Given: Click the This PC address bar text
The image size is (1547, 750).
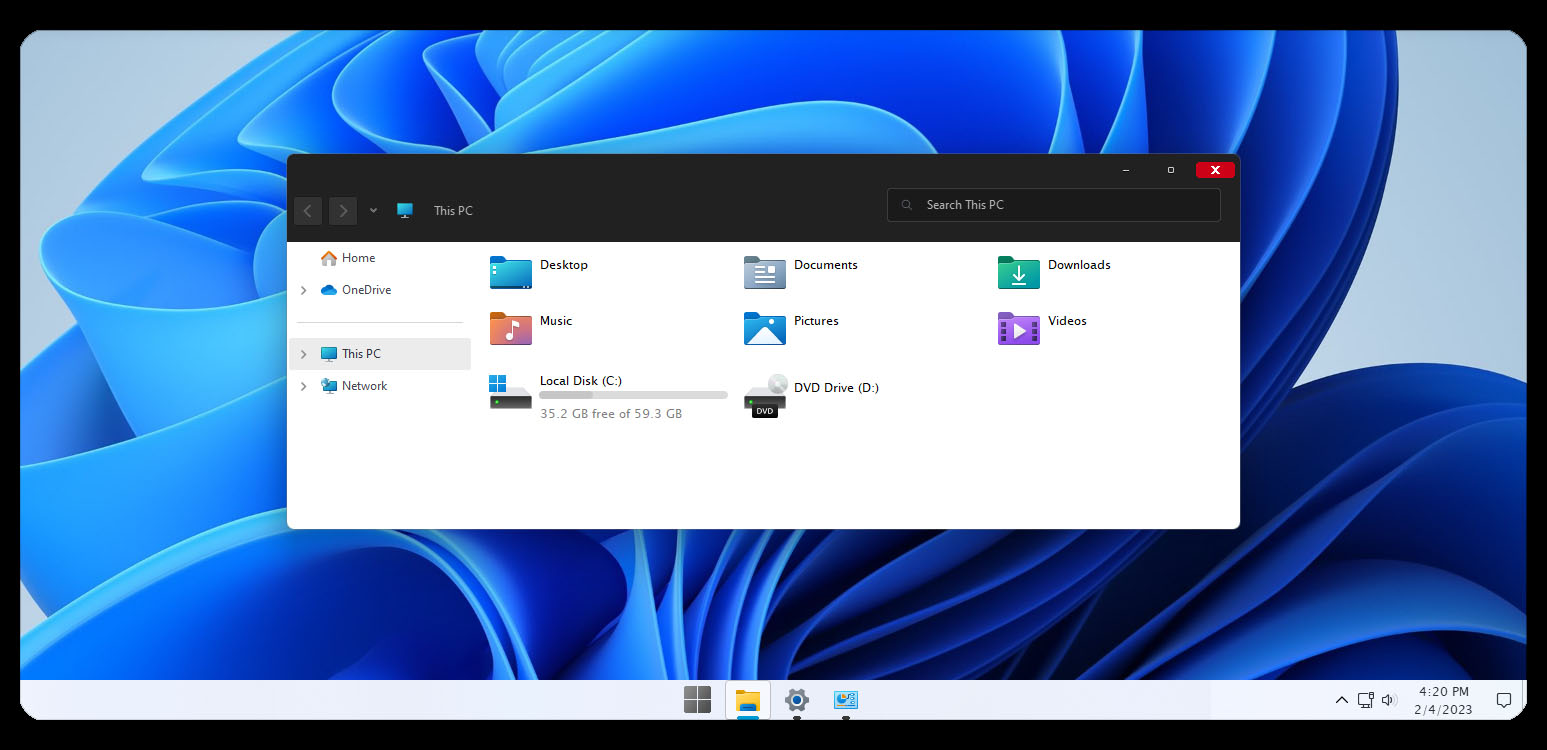Looking at the screenshot, I should (453, 211).
